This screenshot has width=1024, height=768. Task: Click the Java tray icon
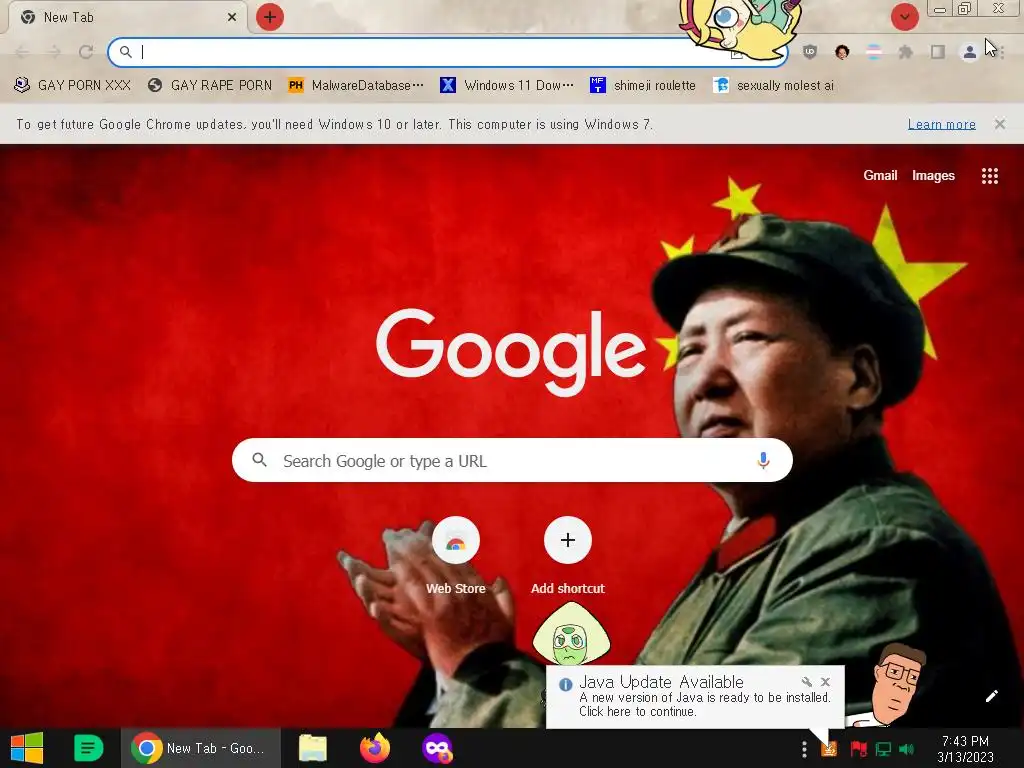(x=829, y=749)
